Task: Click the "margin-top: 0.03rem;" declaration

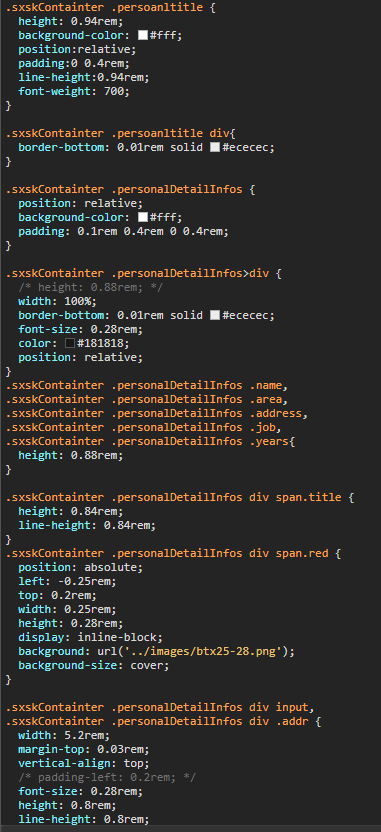Action: [84, 749]
